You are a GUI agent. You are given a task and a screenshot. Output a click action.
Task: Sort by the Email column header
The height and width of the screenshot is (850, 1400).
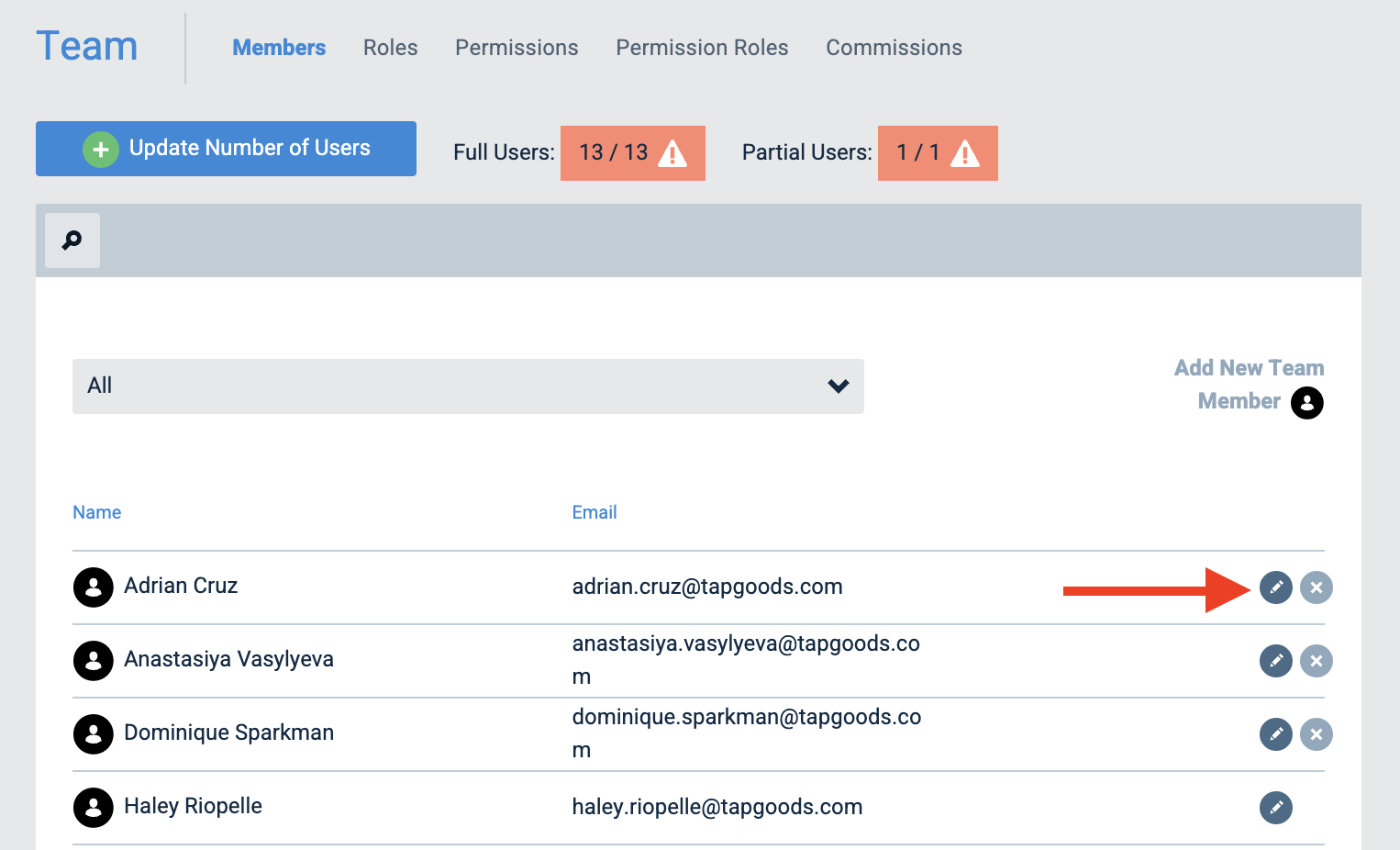coord(594,512)
